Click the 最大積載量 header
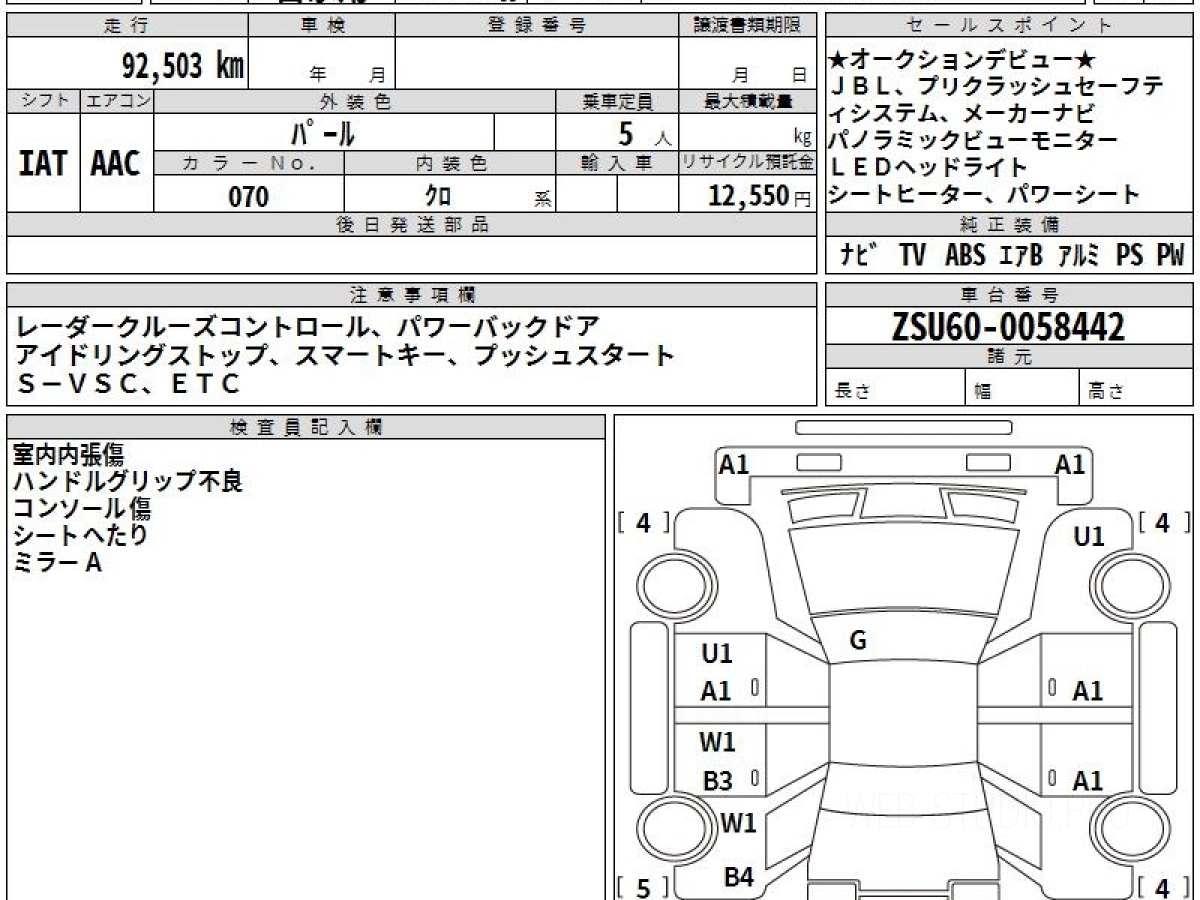Image resolution: width=1200 pixels, height=900 pixels. (747, 101)
